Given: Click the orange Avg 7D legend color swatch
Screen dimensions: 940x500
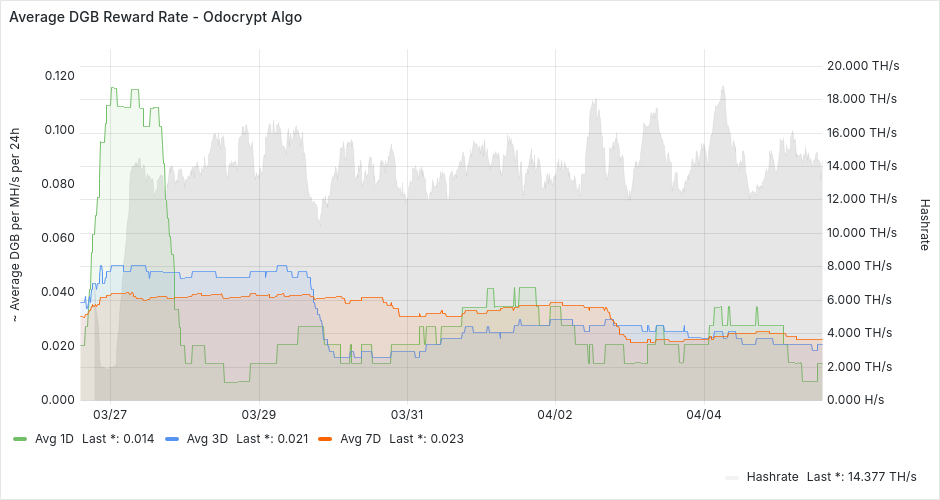Looking at the screenshot, I should [324, 439].
